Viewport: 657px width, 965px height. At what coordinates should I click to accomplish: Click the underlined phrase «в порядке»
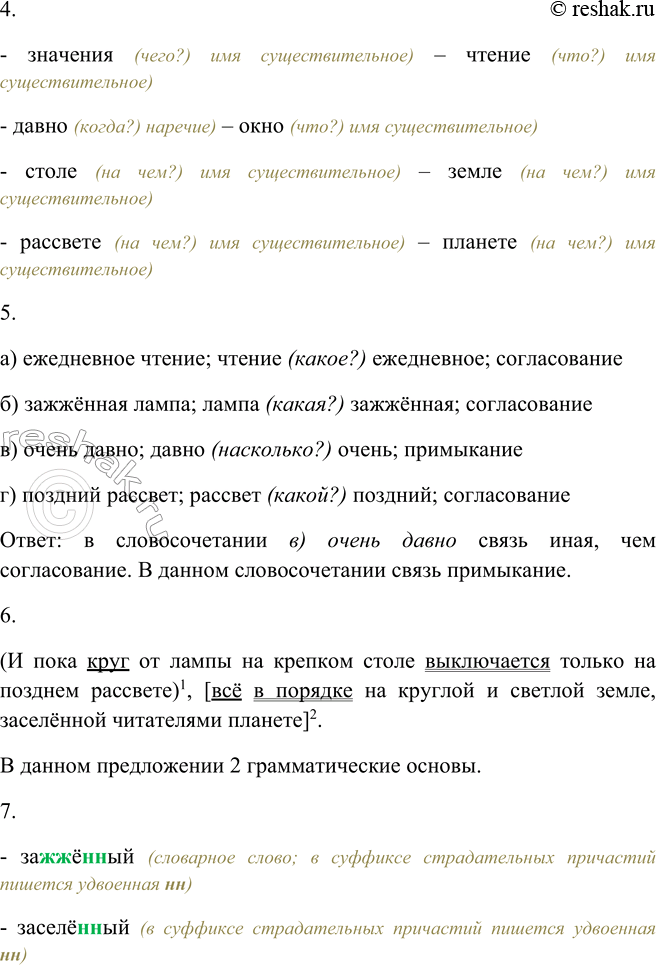[x=303, y=691]
